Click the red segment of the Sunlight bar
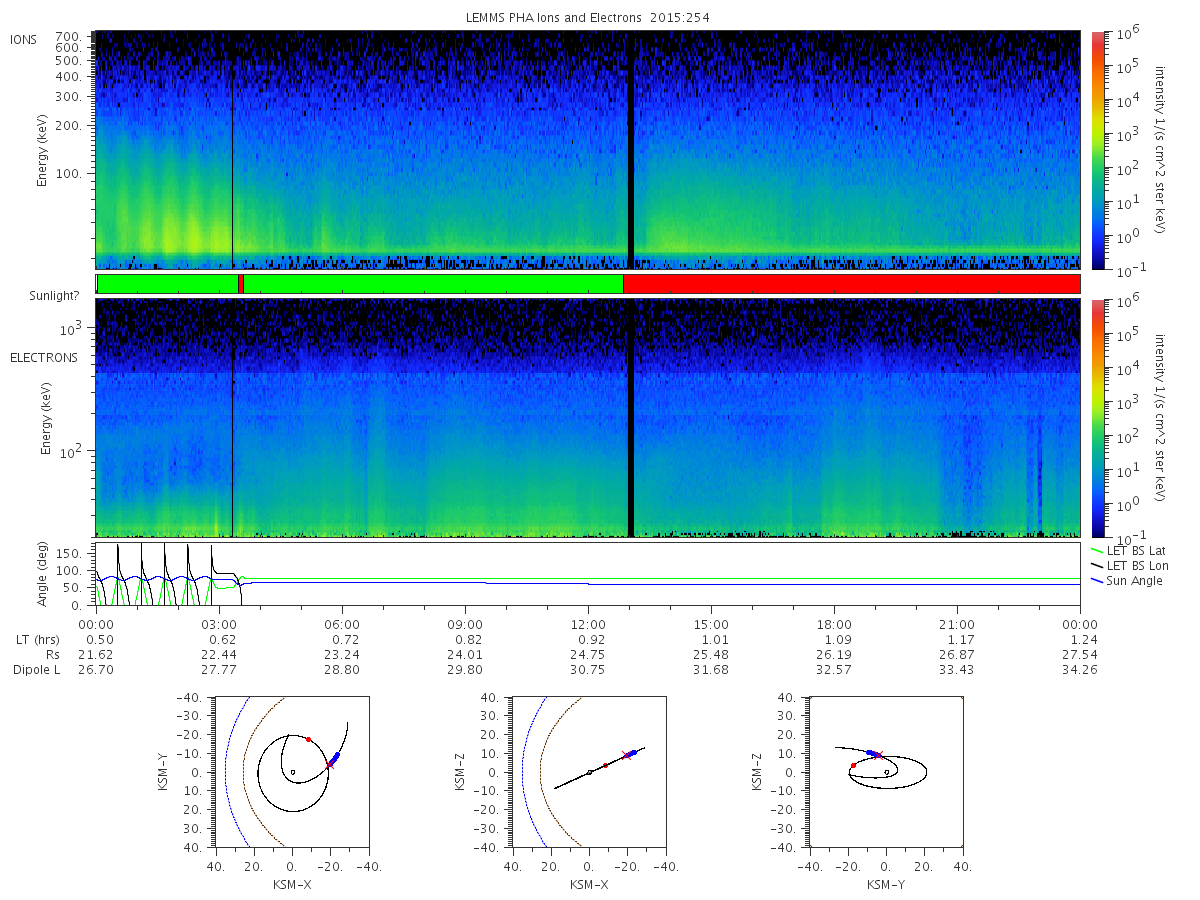Viewport: 1200px width, 900px height. [851, 284]
